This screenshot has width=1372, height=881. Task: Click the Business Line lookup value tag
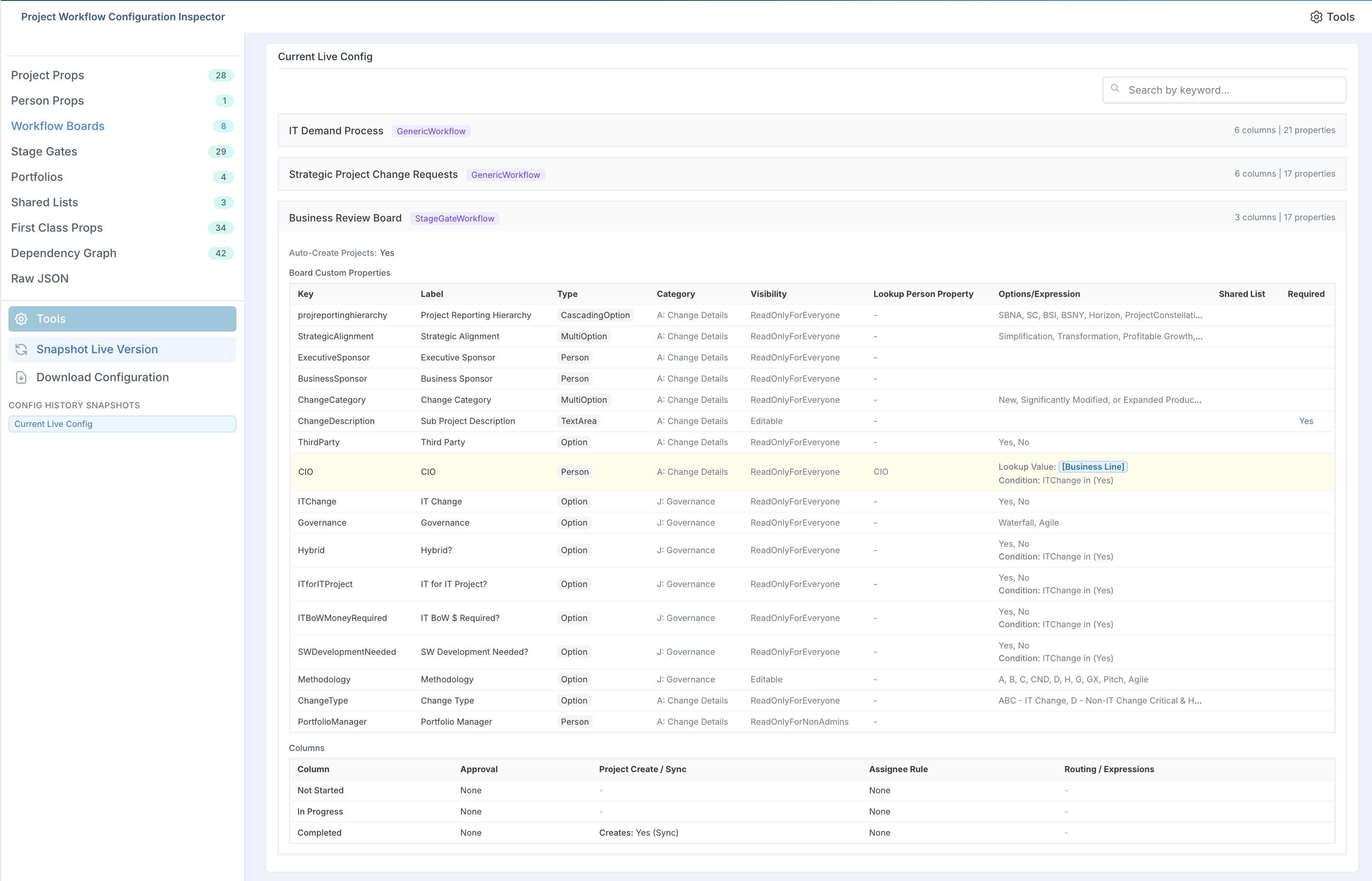tap(1093, 467)
